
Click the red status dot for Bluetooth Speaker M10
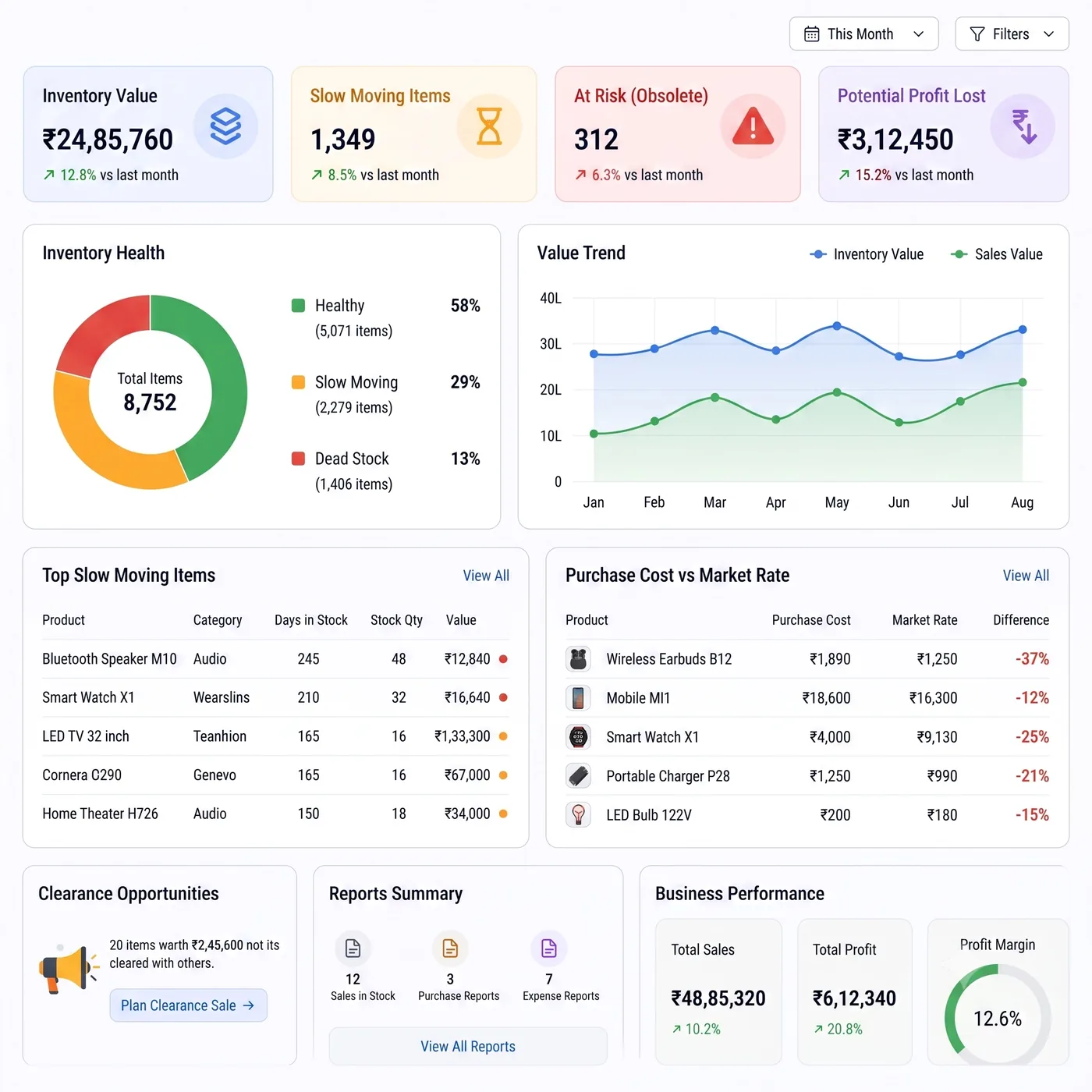tap(503, 659)
